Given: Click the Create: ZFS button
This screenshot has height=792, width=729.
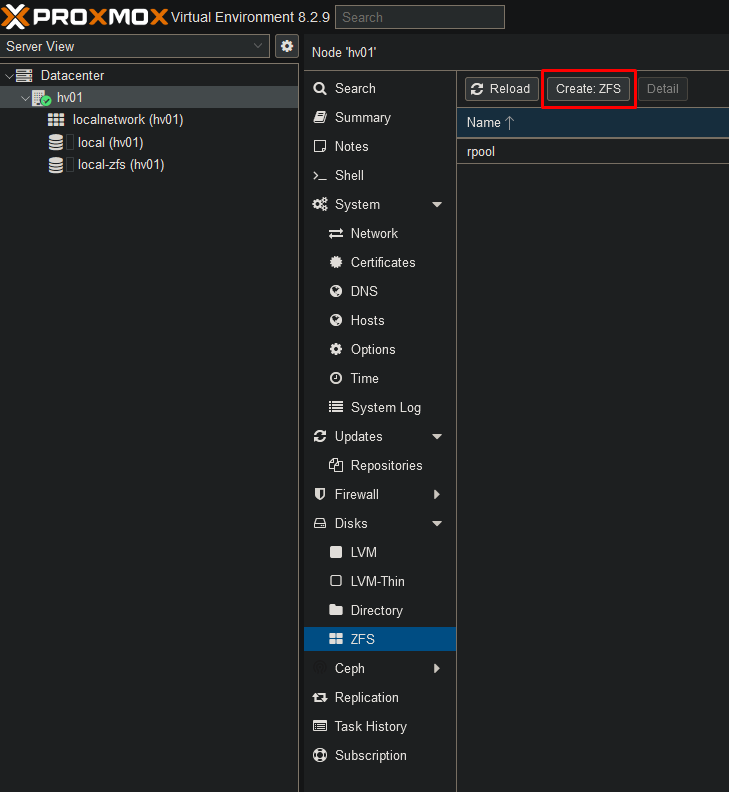Looking at the screenshot, I should click(x=589, y=89).
